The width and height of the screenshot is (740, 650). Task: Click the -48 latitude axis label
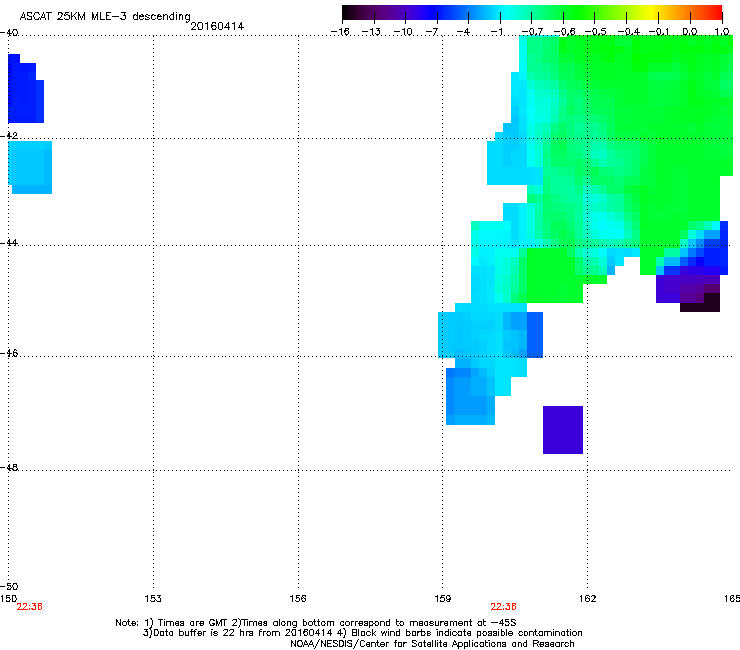pos(9,467)
